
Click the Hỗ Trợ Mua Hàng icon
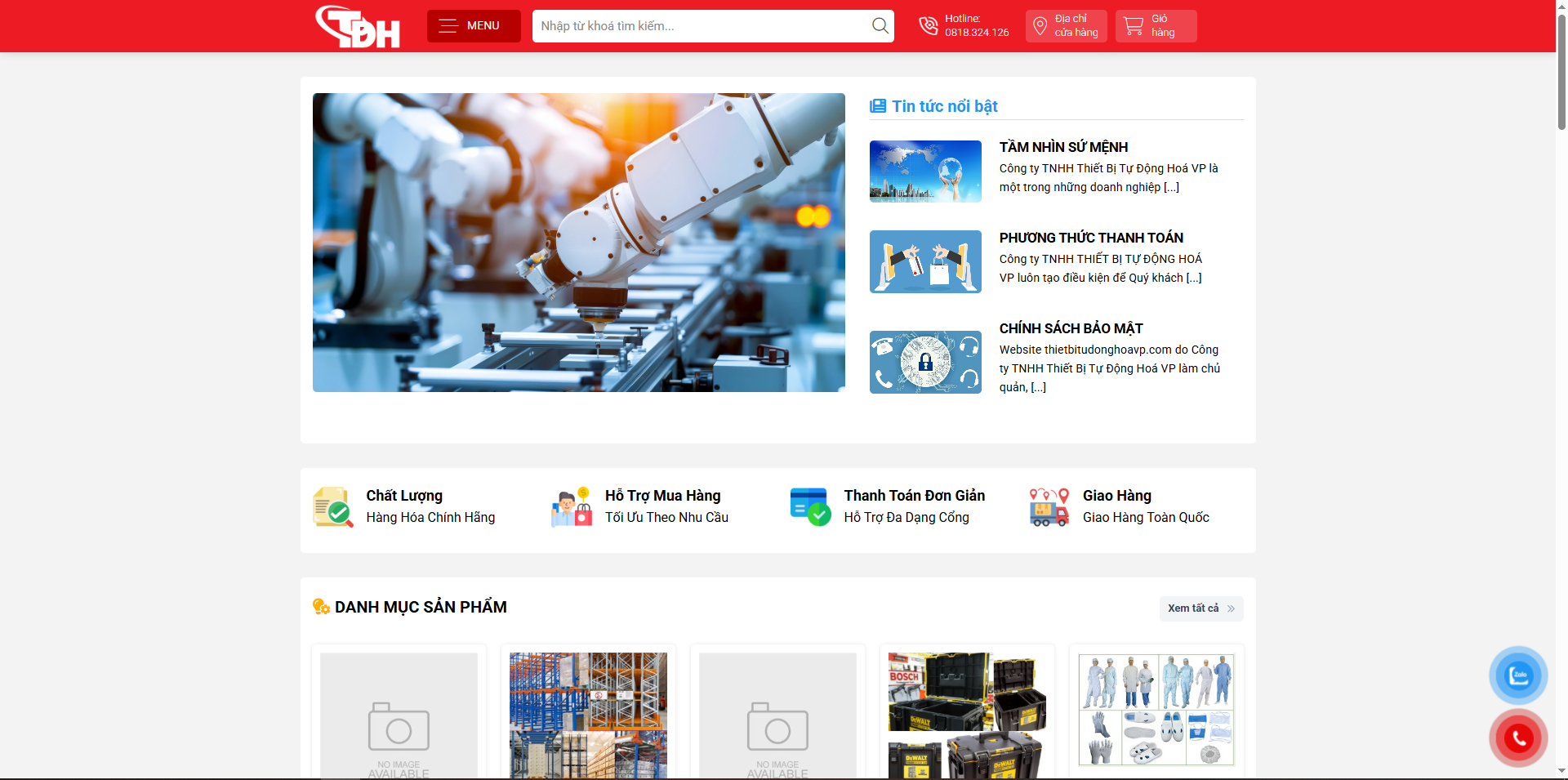click(572, 507)
